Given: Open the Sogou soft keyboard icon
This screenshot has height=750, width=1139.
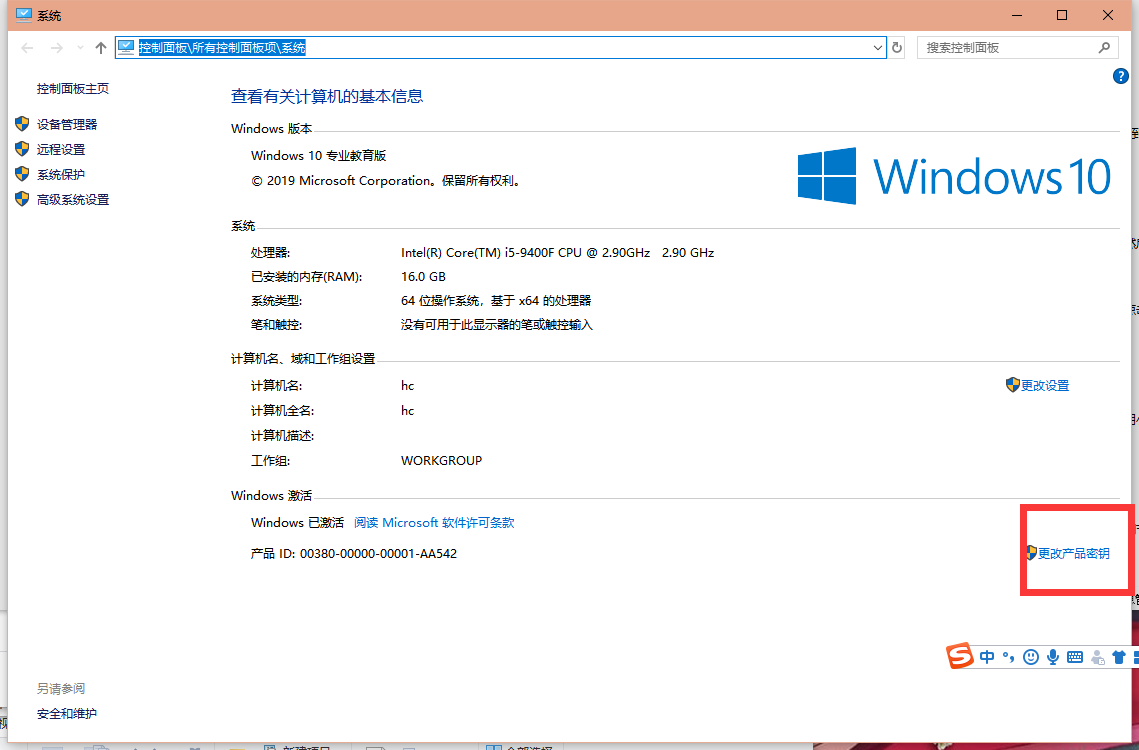Looking at the screenshot, I should (x=1075, y=657).
